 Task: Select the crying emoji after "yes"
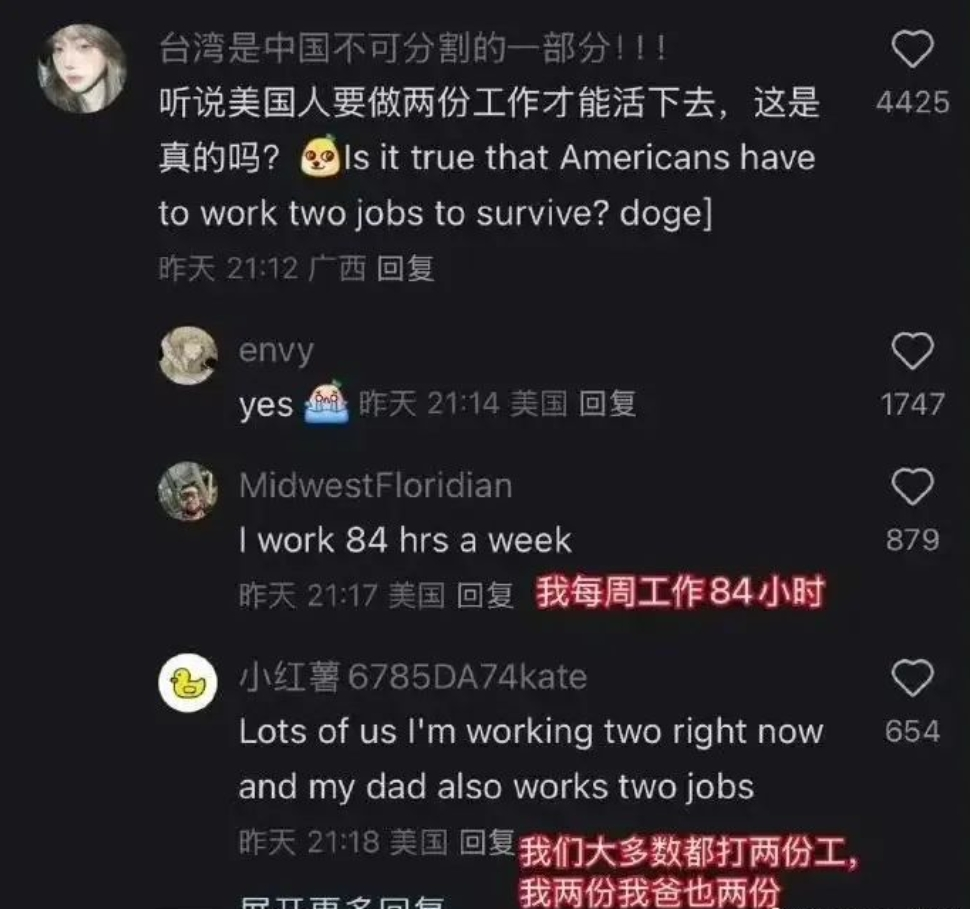[327, 402]
